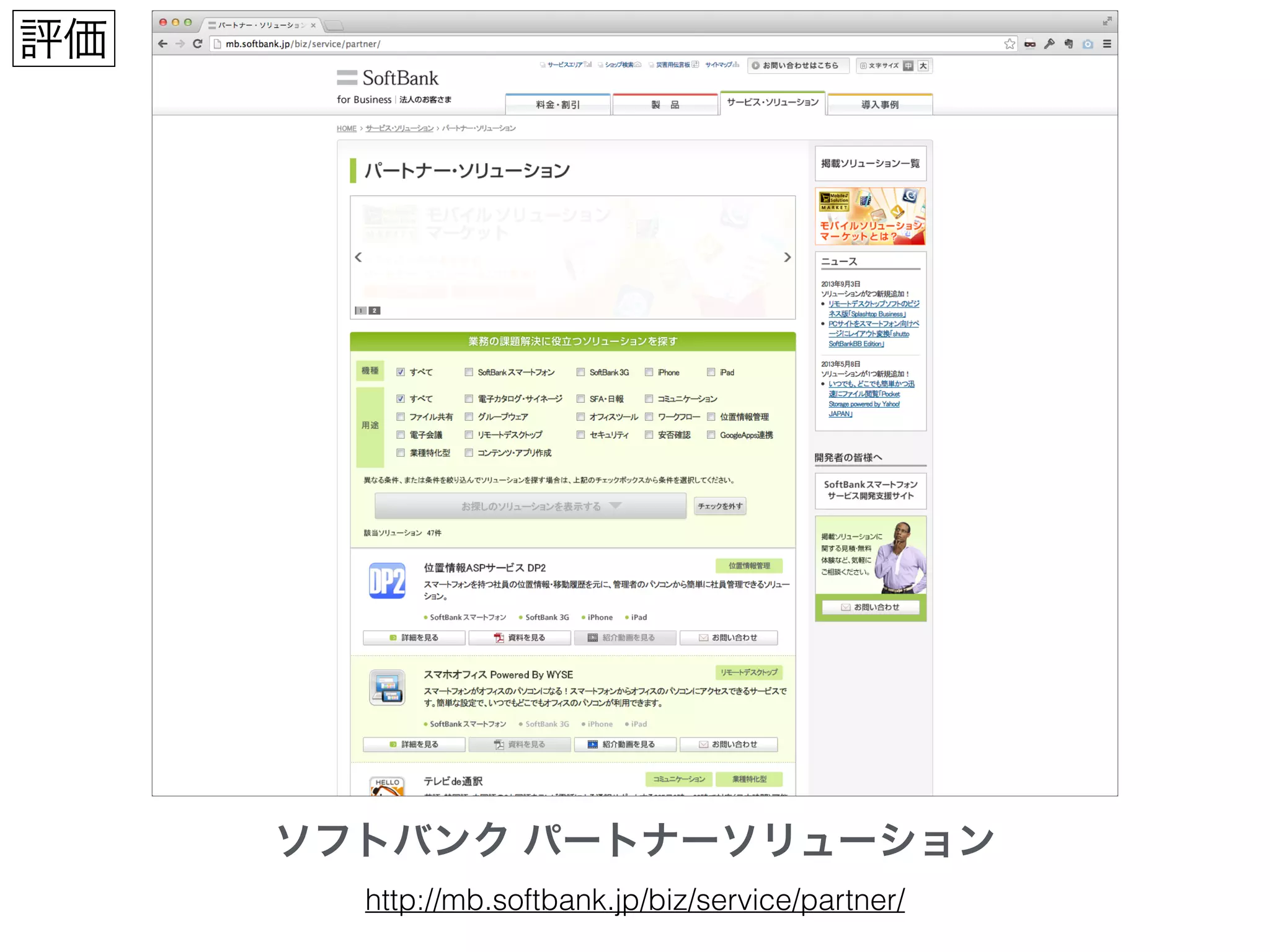Image resolution: width=1270 pixels, height=952 pixels.
Task: Bookmark the page with the star icon
Action: 1010,44
